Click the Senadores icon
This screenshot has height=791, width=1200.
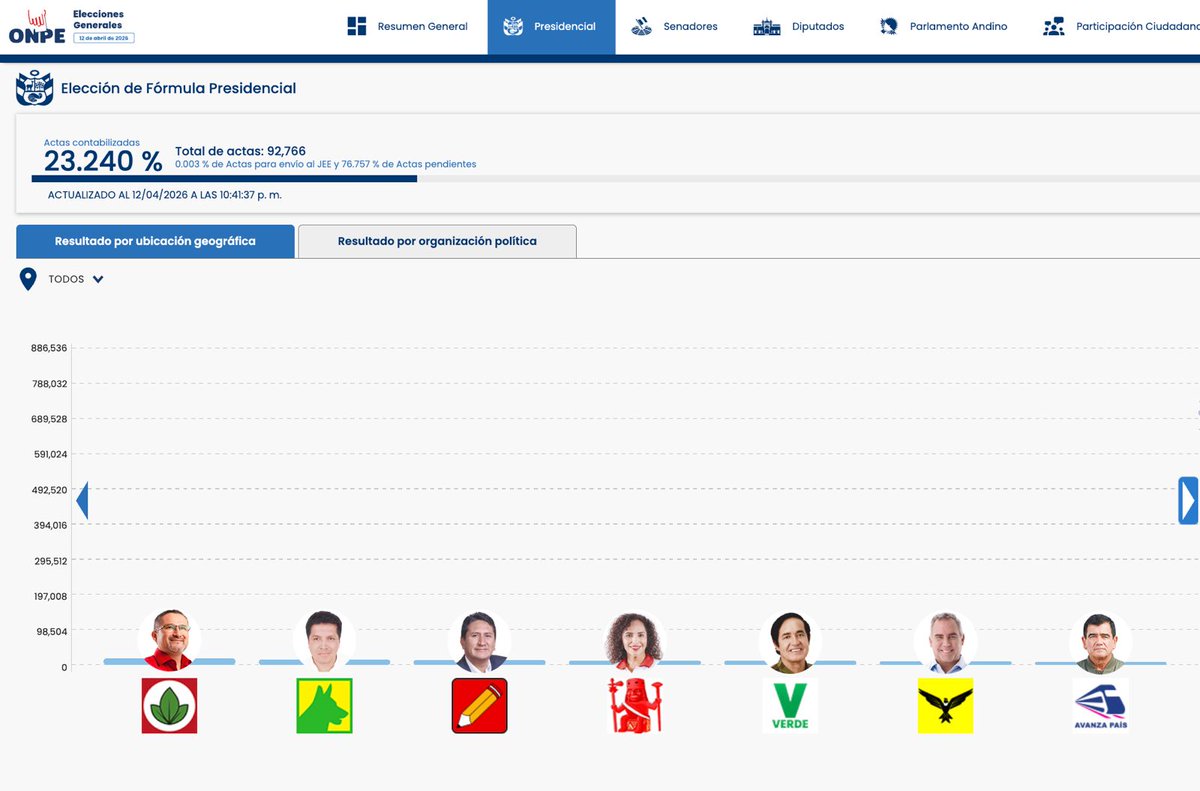tap(642, 27)
